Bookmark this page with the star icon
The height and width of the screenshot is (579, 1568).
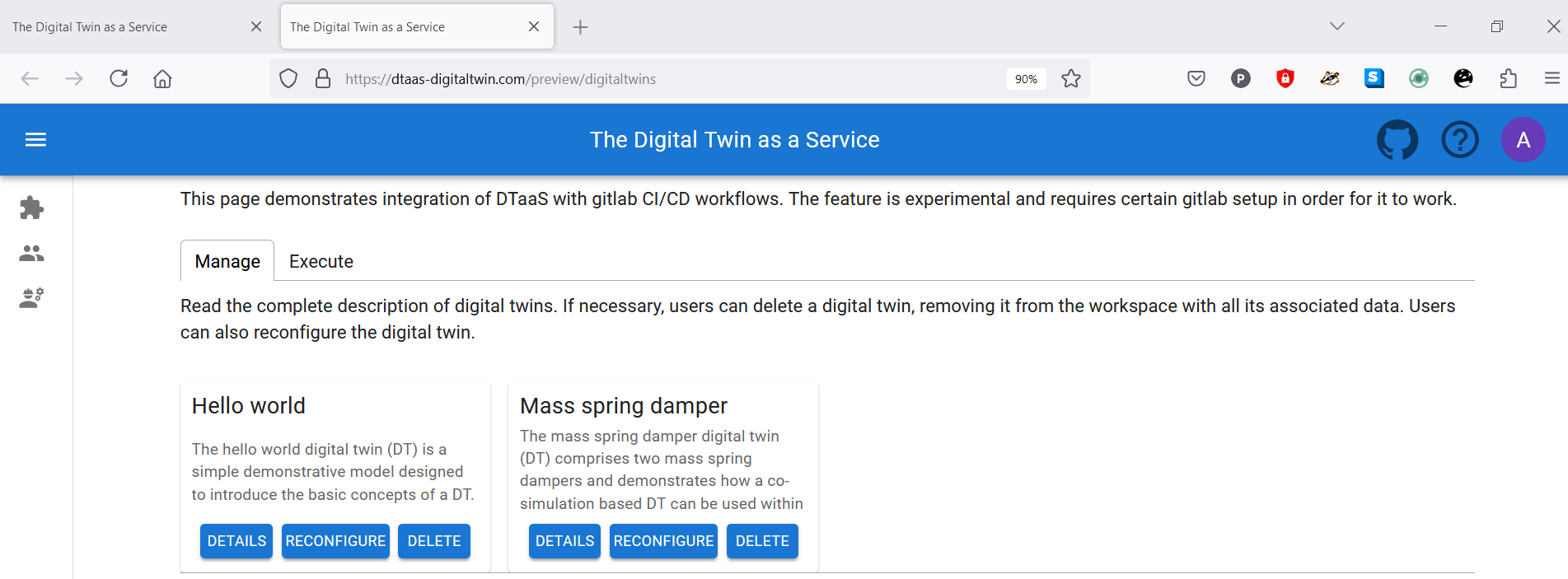point(1070,79)
